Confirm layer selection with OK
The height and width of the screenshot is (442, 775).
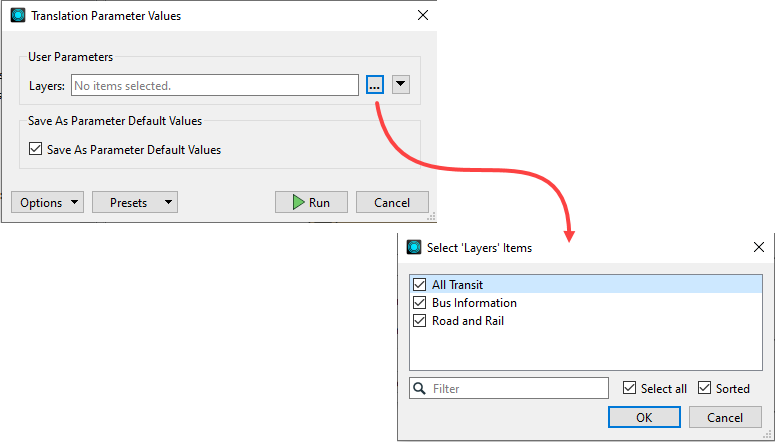[644, 417]
